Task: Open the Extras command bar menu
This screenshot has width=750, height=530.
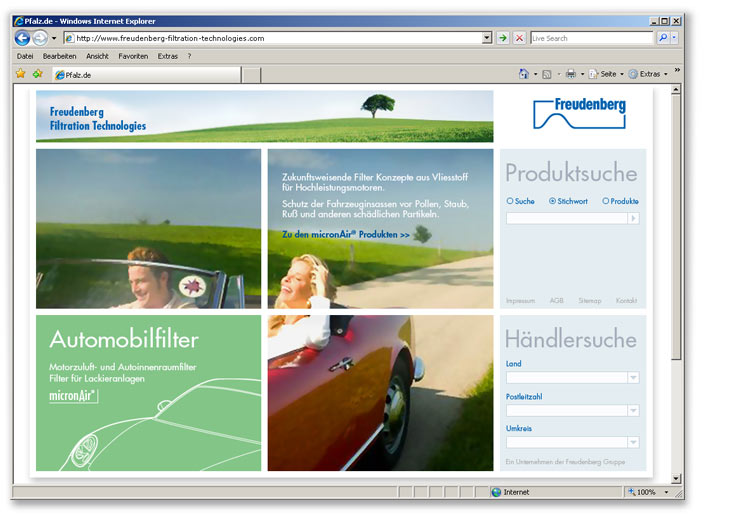Action: [648, 74]
